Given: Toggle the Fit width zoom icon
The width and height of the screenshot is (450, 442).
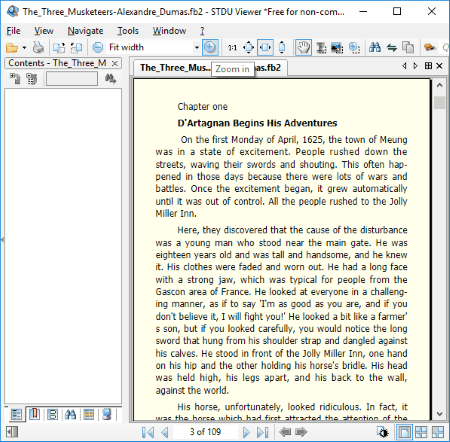Looking at the screenshot, I should [x=265, y=48].
